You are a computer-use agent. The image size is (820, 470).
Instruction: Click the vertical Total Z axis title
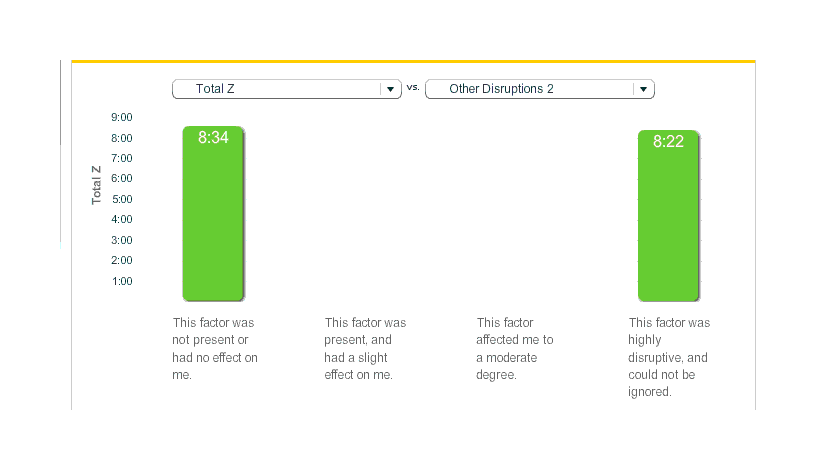coord(97,185)
